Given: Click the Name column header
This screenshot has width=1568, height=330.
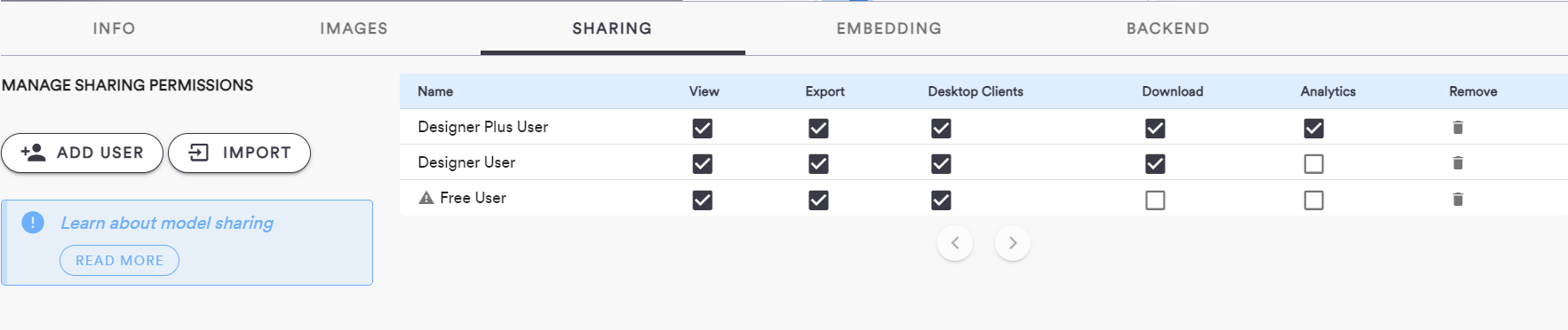Looking at the screenshot, I should (x=435, y=91).
